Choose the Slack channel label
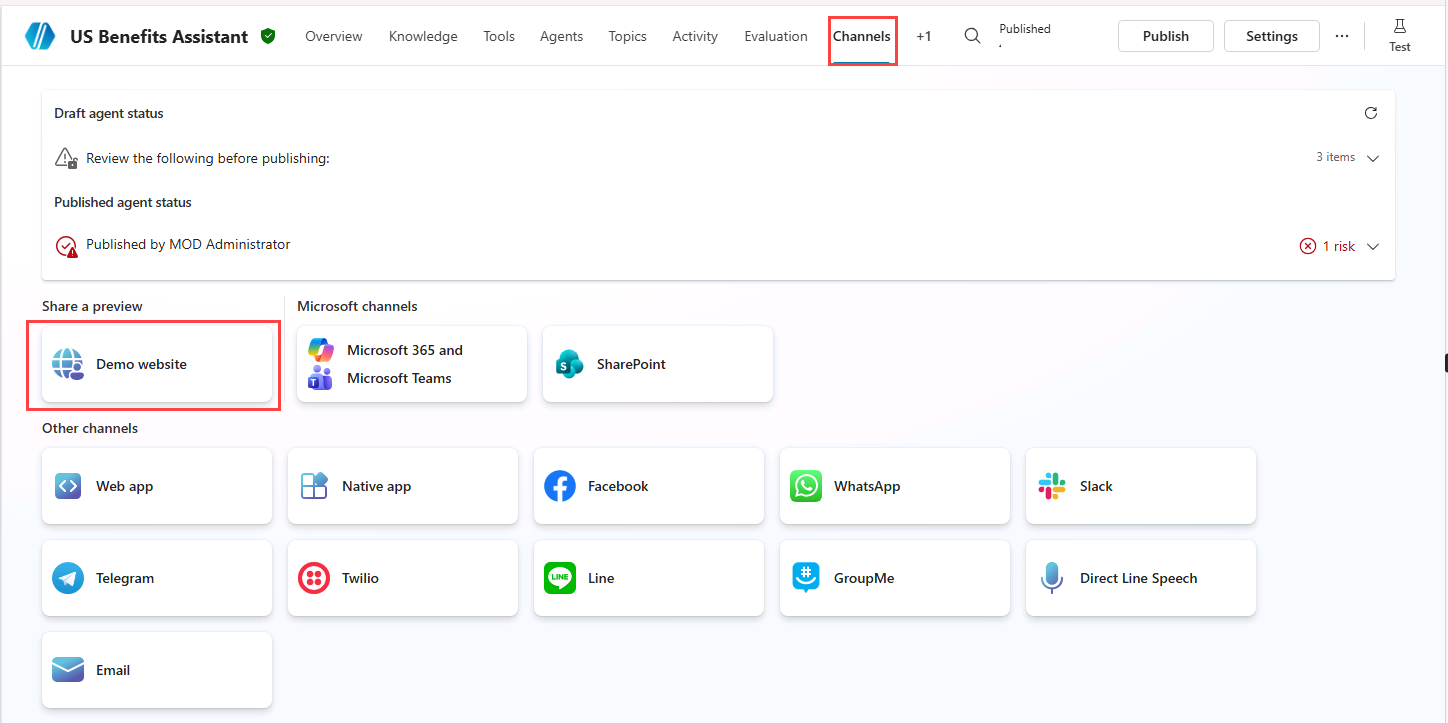The width and height of the screenshot is (1448, 723). 1096,486
